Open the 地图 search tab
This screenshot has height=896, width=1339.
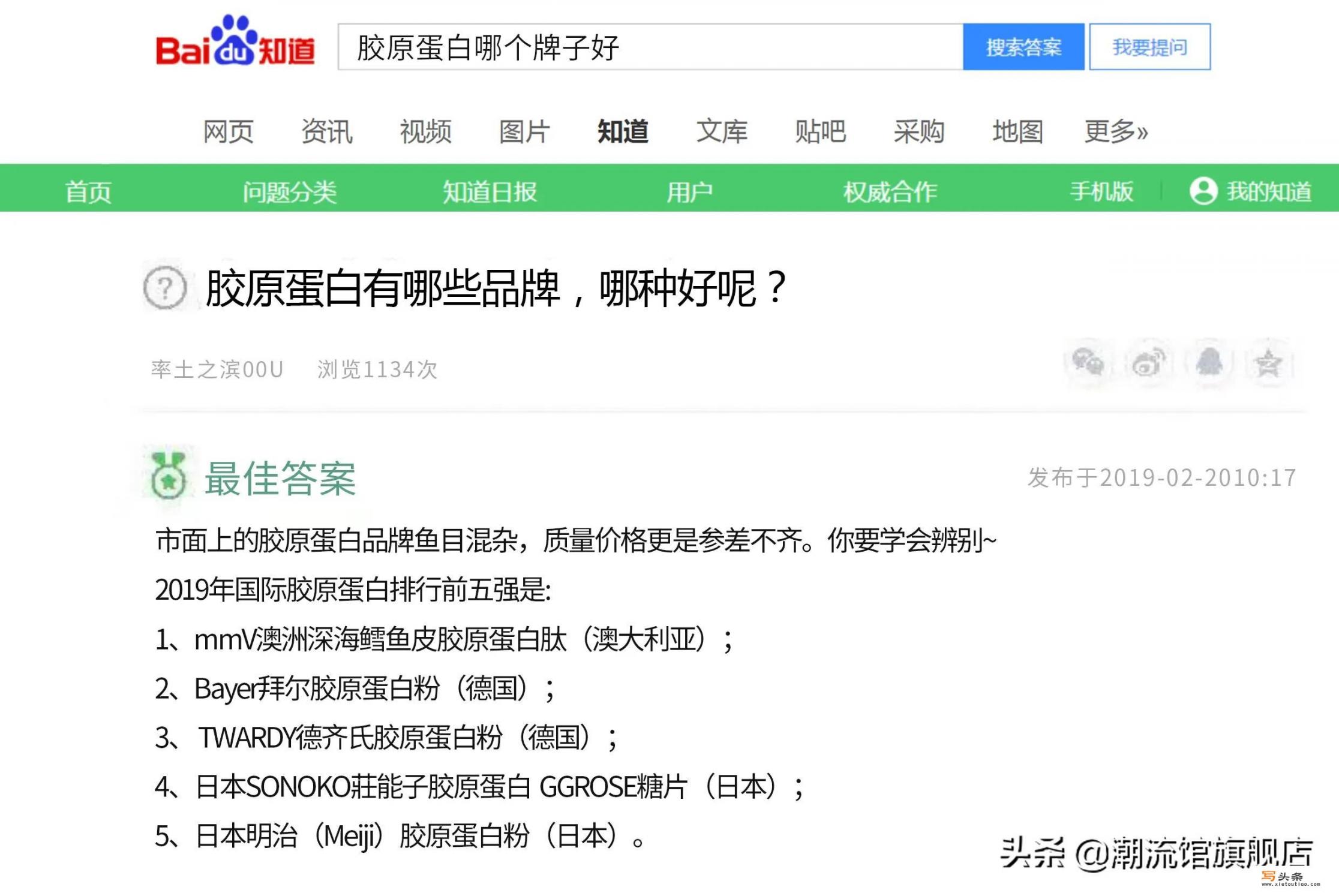pyautogui.click(x=1017, y=131)
